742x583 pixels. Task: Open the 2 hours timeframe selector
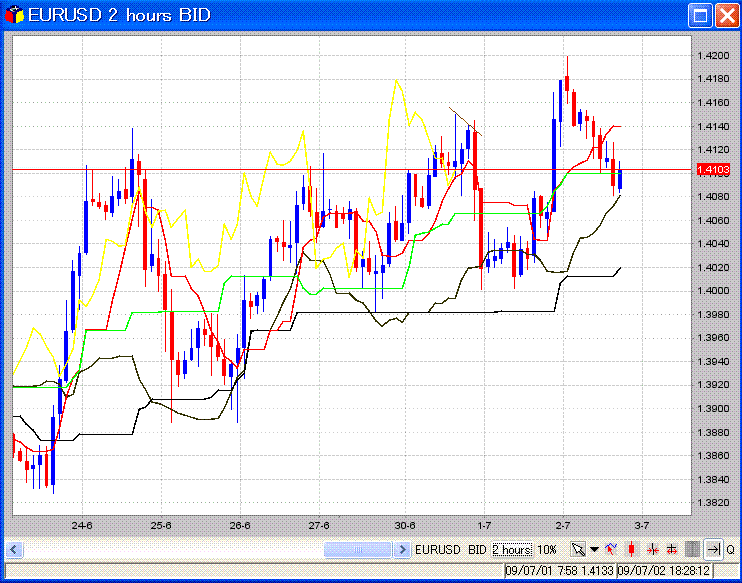tap(512, 549)
